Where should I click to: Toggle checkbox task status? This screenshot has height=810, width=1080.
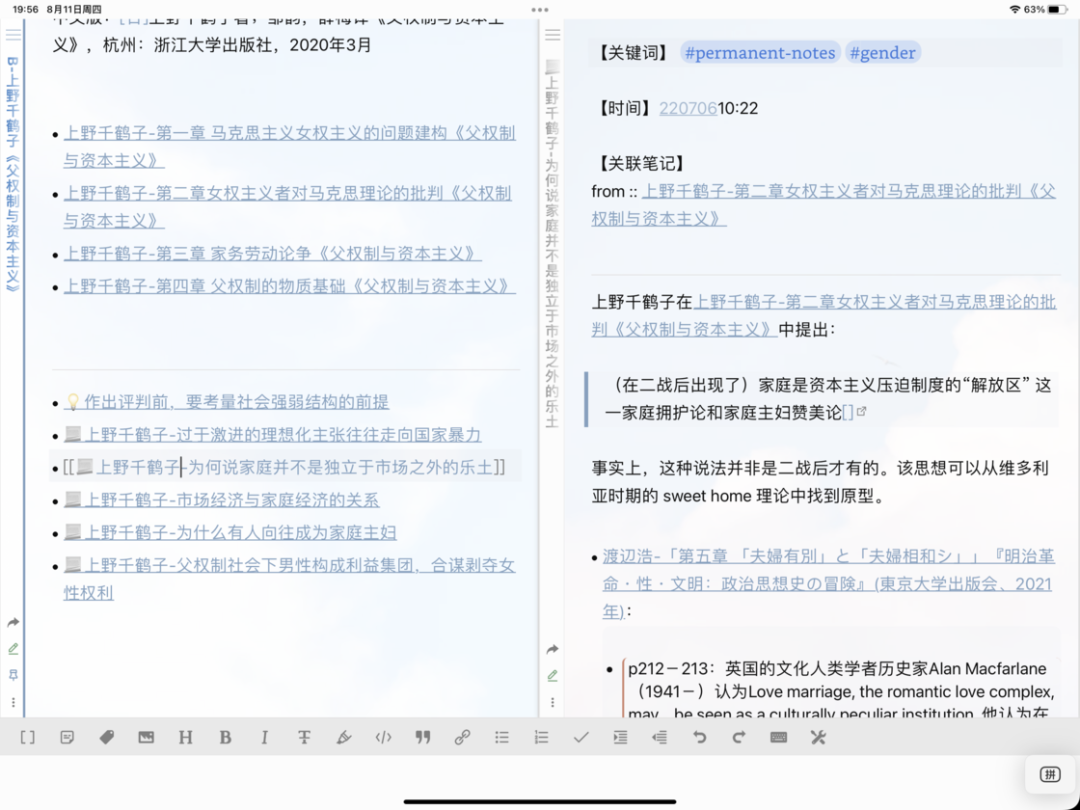click(x=581, y=738)
